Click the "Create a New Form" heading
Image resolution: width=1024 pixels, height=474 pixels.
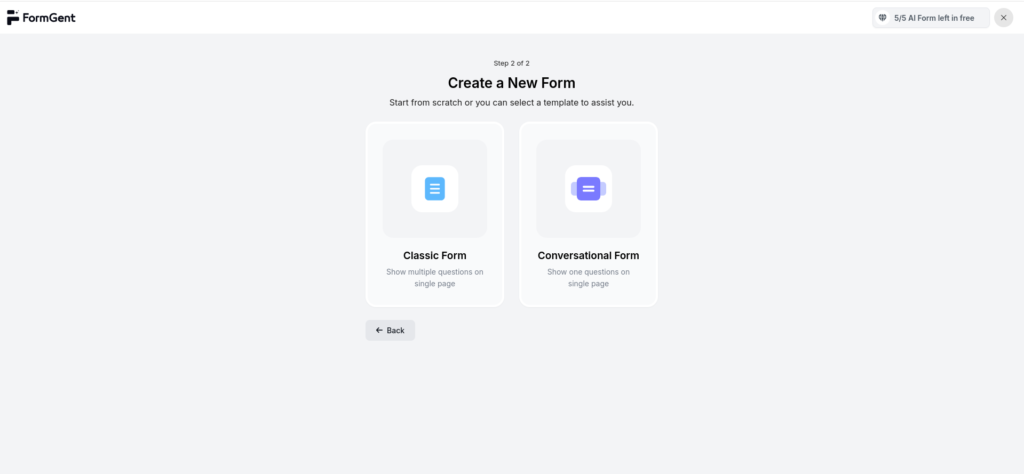coord(511,83)
